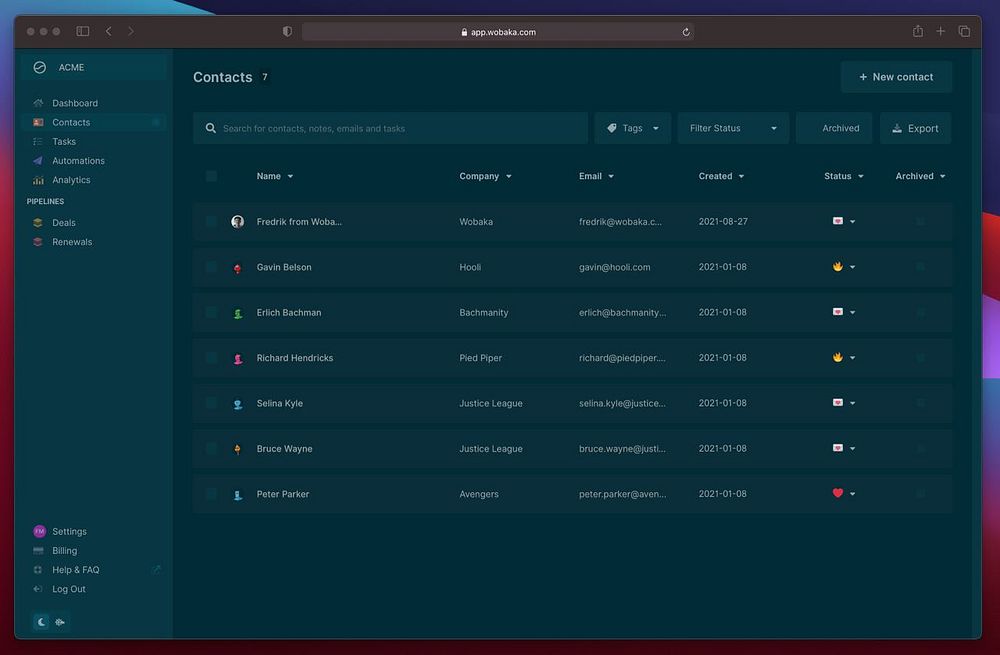This screenshot has width=1000, height=655.
Task: Toggle archived checkbox for Peter Parker
Action: point(920,494)
